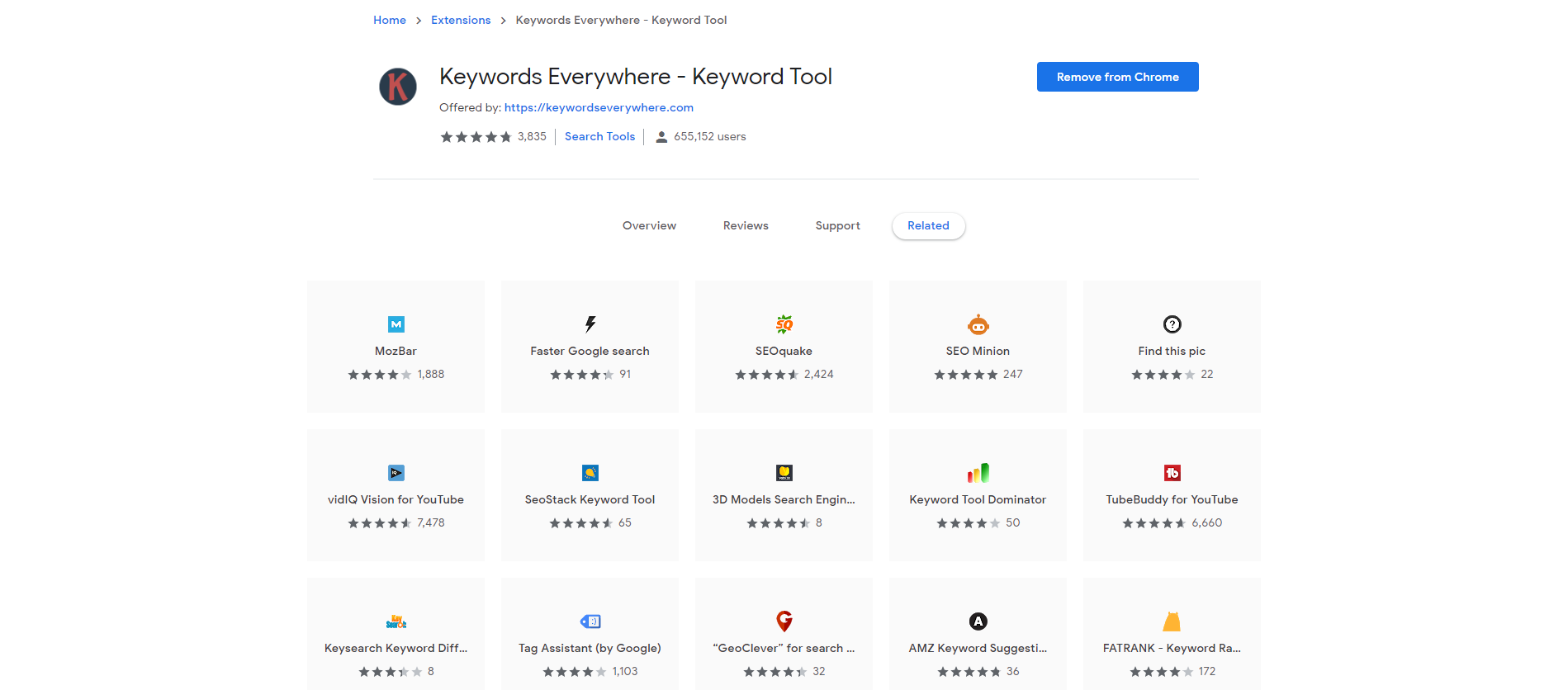Click the AMZ Keyword Suggesti... title

tap(978, 648)
